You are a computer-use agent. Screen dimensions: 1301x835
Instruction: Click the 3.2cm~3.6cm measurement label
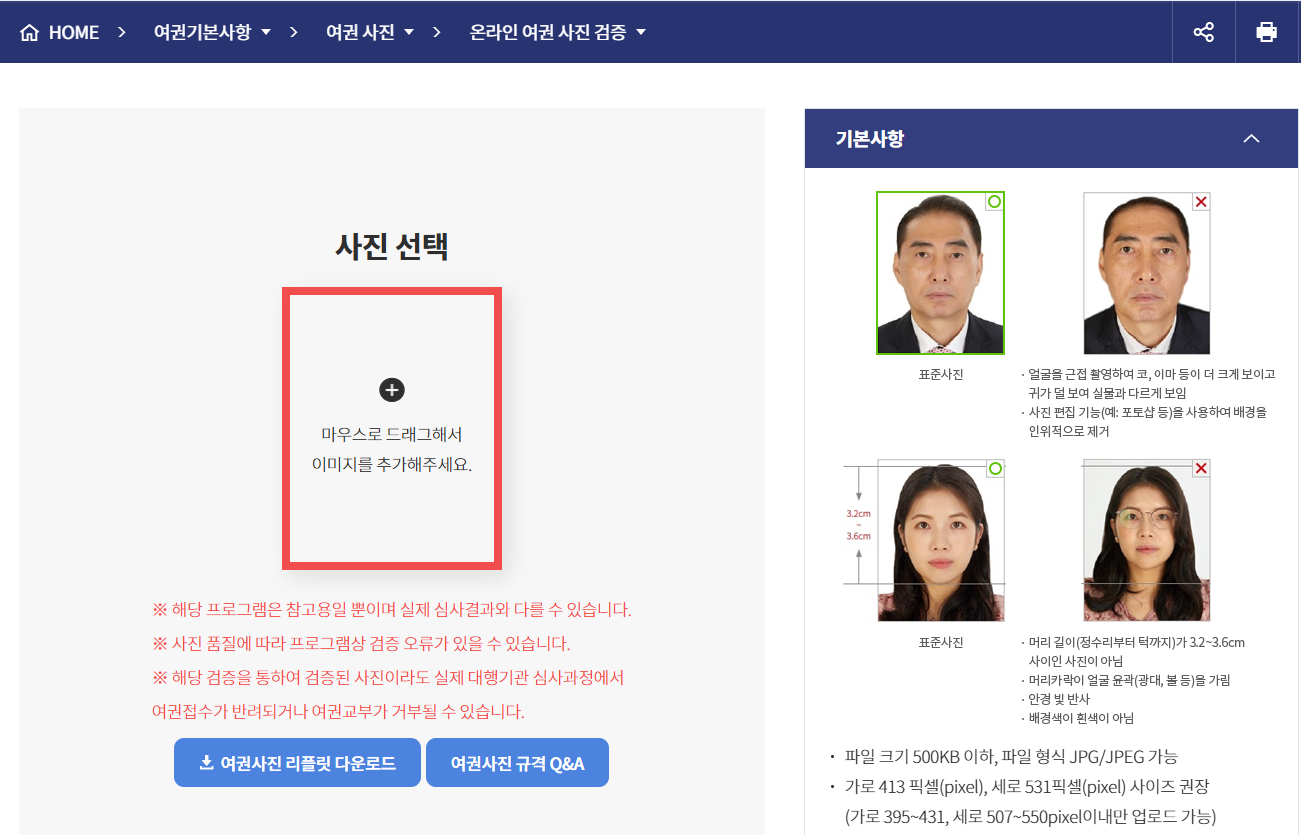859,525
